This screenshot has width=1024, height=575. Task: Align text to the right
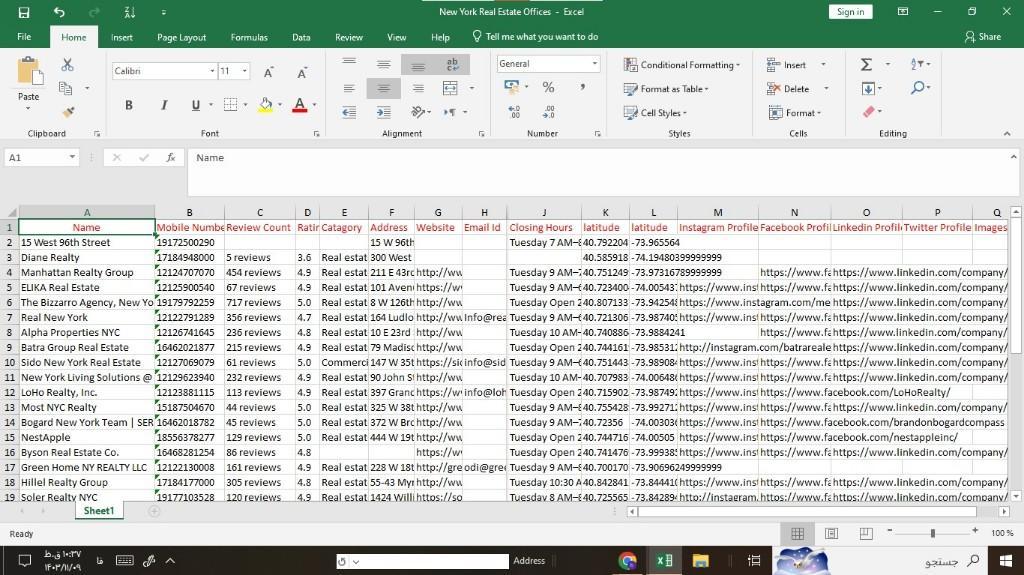pyautogui.click(x=418, y=88)
